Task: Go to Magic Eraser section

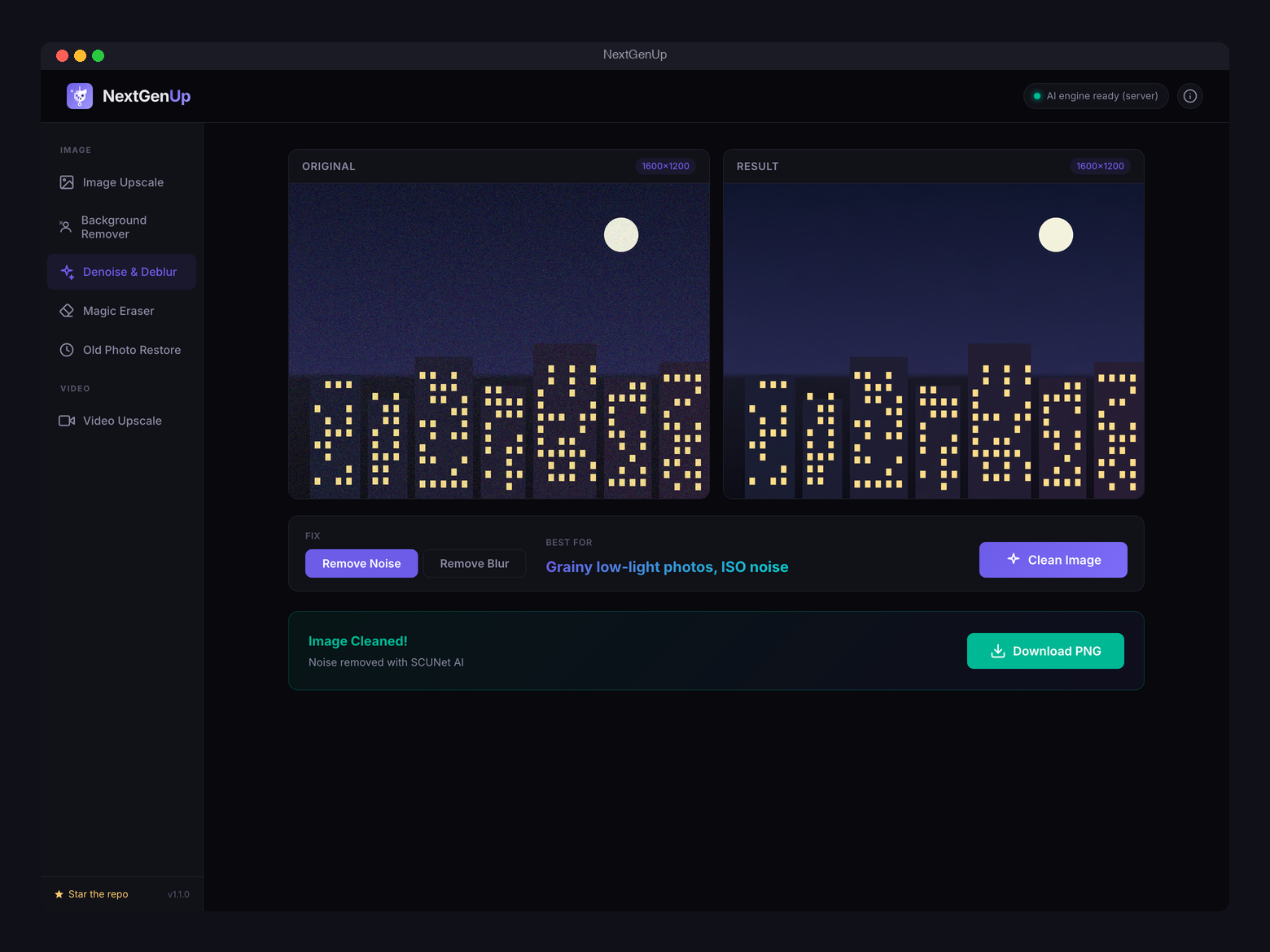Action: [122, 311]
